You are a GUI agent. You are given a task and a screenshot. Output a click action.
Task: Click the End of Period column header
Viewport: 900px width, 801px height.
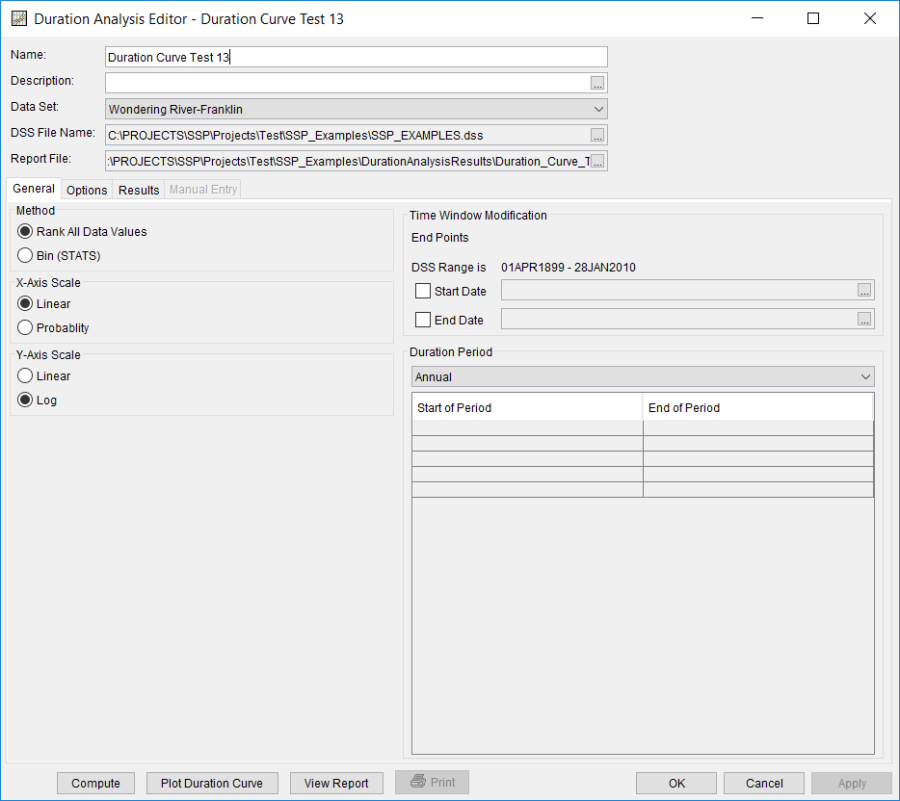[758, 407]
